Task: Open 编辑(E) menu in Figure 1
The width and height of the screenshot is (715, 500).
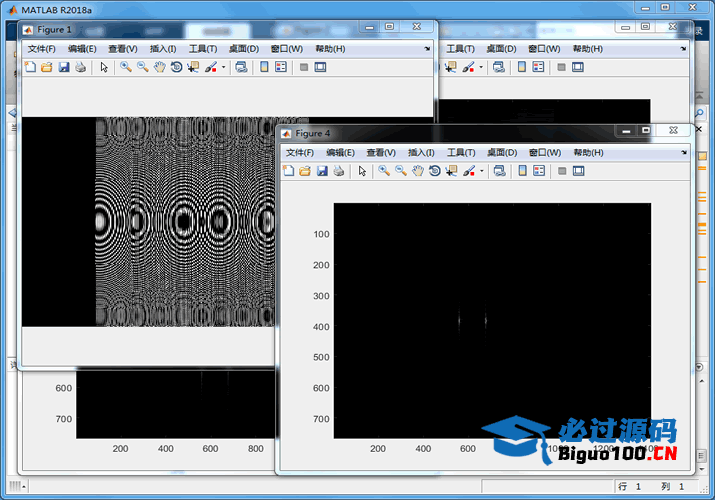Action: click(82, 49)
